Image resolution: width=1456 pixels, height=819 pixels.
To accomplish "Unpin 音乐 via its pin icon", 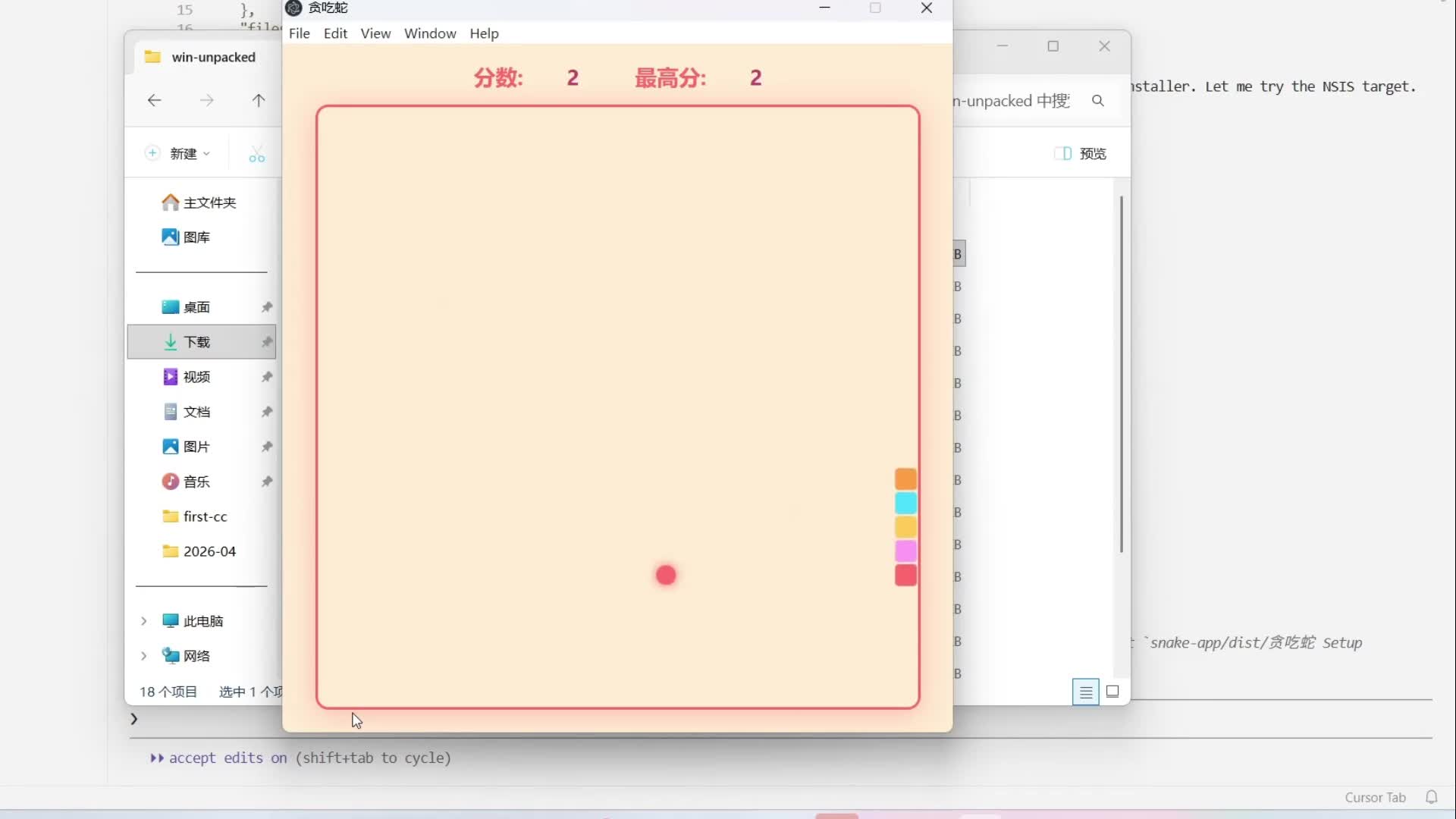I will (x=267, y=482).
